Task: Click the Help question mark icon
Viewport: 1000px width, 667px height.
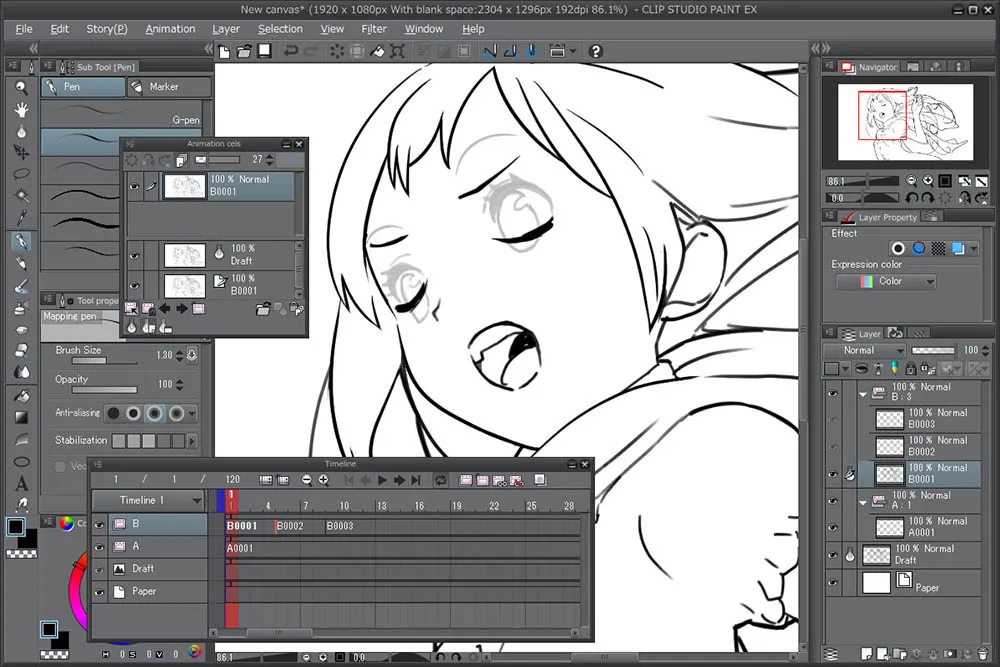Action: click(598, 51)
